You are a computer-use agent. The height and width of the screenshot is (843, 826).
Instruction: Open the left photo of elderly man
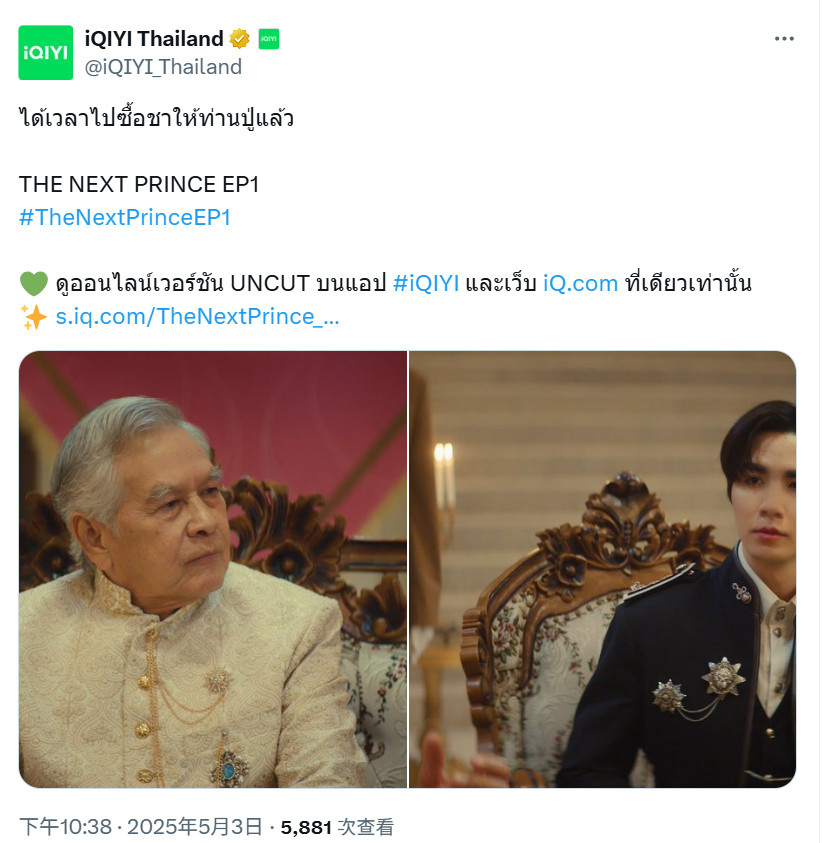tap(213, 569)
